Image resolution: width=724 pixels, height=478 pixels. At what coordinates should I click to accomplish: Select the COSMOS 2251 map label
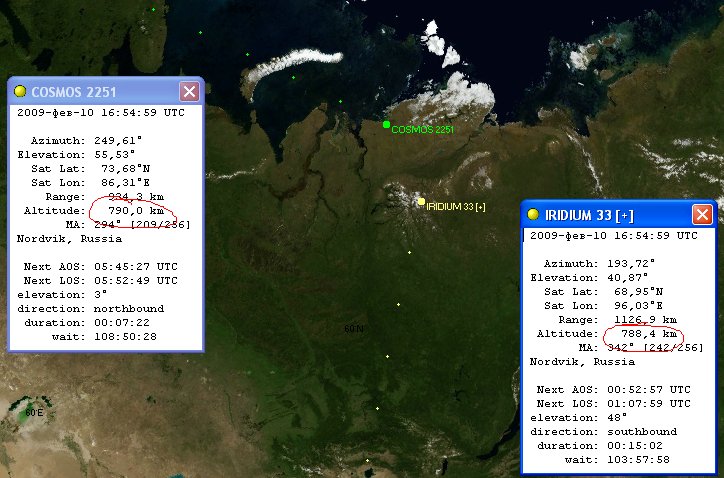pyautogui.click(x=422, y=130)
